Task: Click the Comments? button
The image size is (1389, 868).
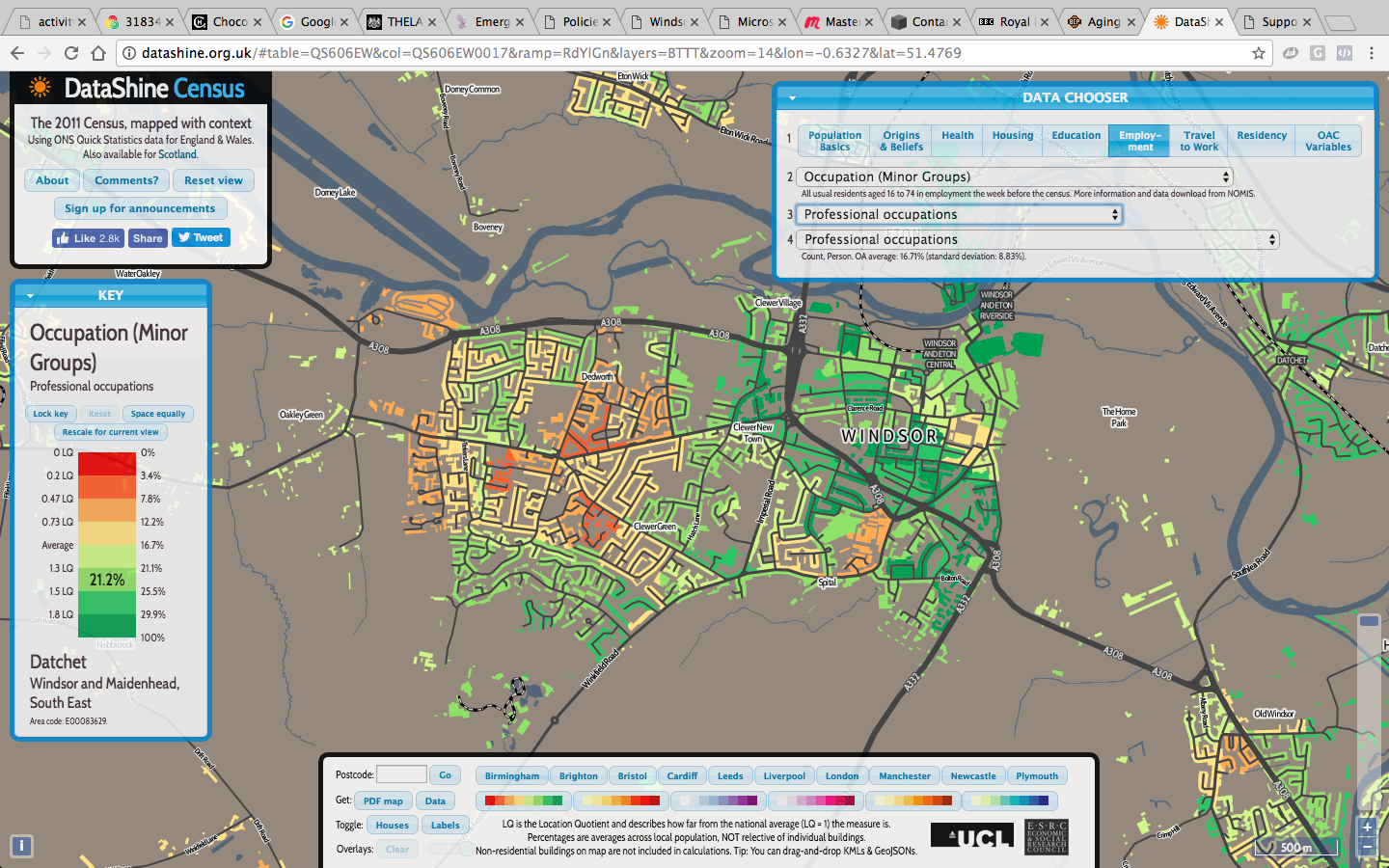Action: pyautogui.click(x=126, y=180)
